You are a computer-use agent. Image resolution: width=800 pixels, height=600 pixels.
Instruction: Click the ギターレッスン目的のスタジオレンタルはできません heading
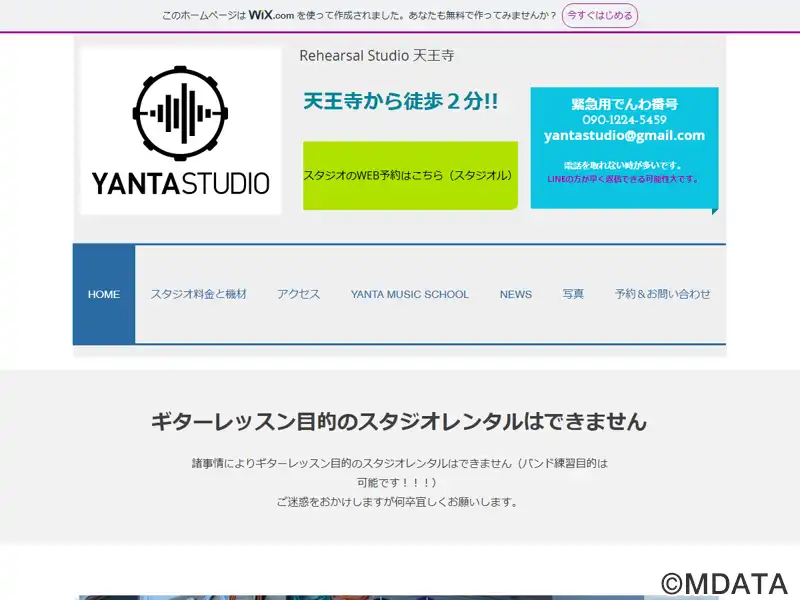(399, 422)
